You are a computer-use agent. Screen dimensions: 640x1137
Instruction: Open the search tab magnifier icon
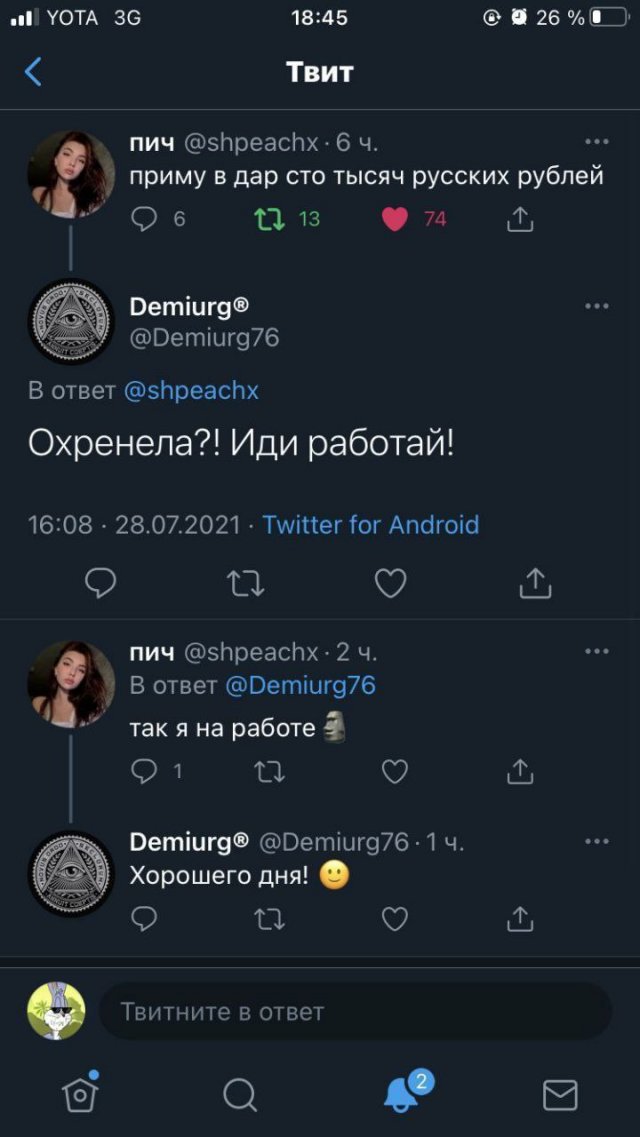point(240,1095)
